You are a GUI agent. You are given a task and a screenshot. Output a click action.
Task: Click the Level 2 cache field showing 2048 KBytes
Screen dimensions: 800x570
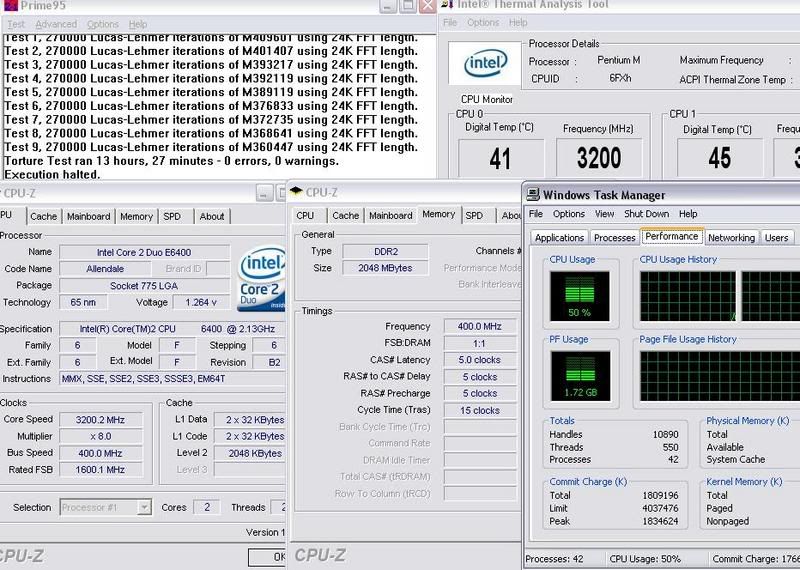click(x=250, y=453)
